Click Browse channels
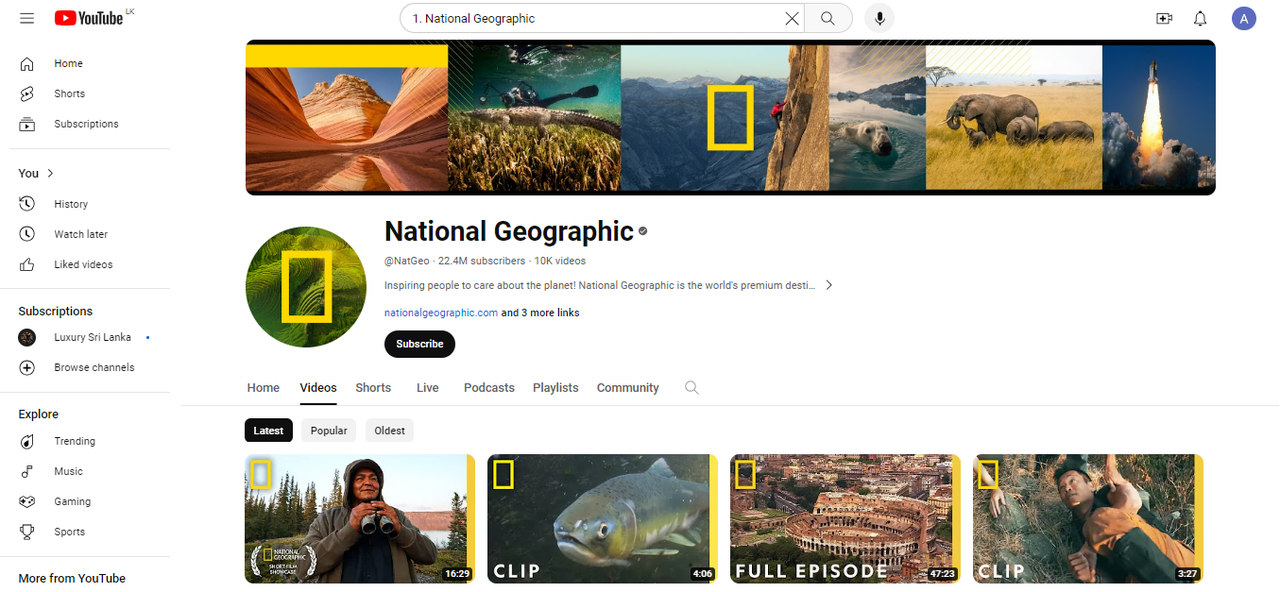Screen dimensions: 1280x592 pyautogui.click(x=94, y=367)
